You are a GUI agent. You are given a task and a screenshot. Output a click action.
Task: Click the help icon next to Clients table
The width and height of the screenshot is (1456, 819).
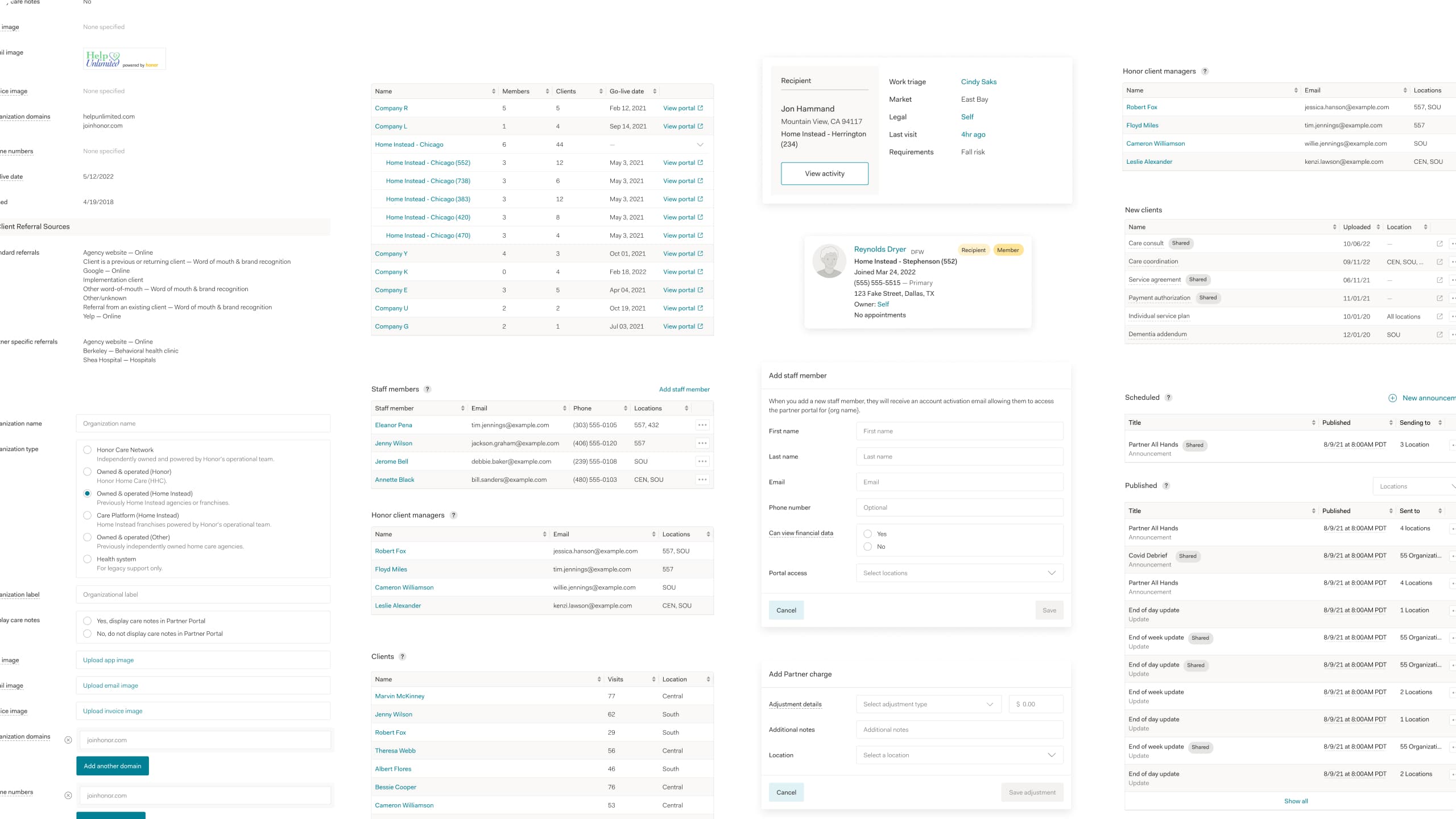[x=402, y=656]
